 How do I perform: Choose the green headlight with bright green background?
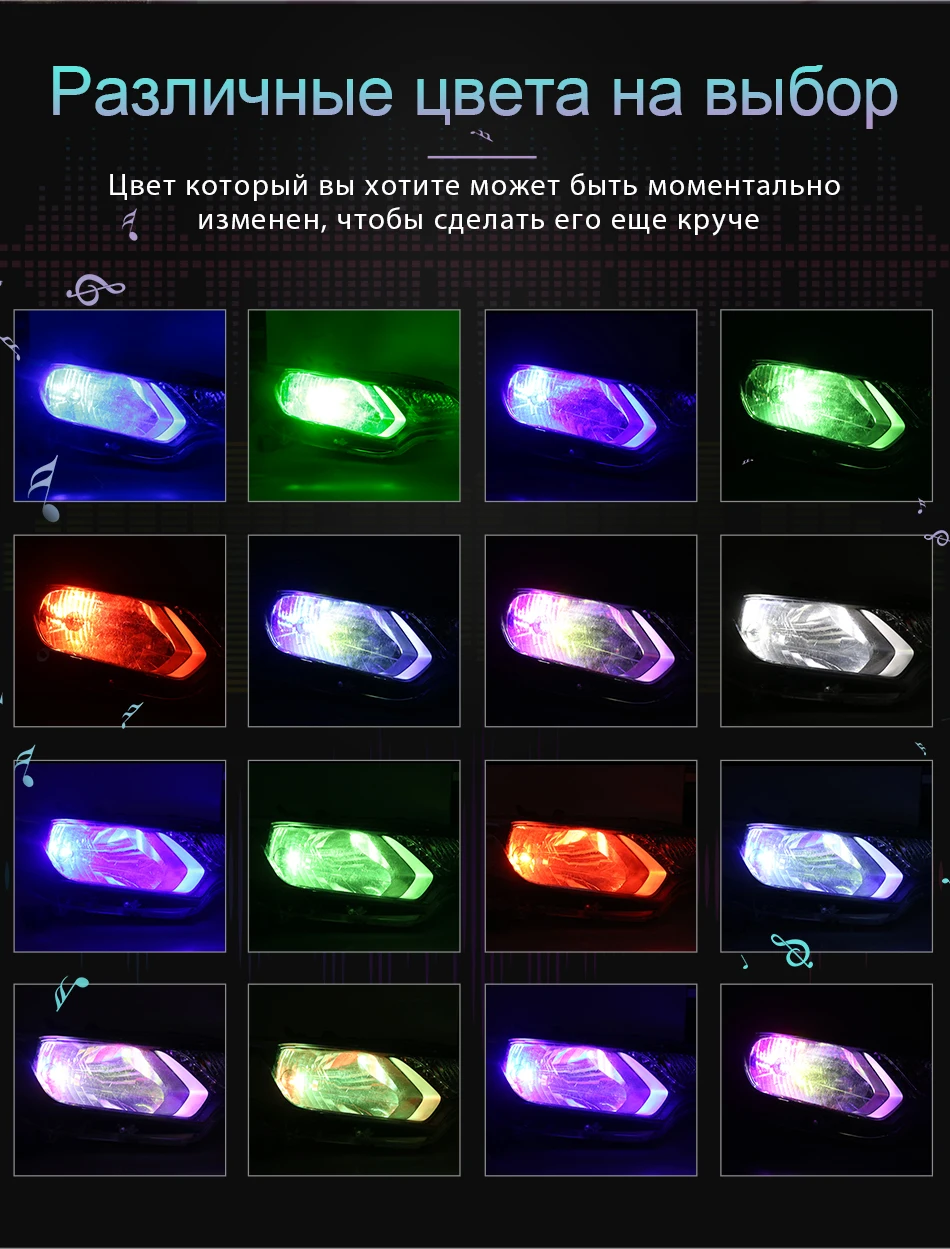coord(354,405)
